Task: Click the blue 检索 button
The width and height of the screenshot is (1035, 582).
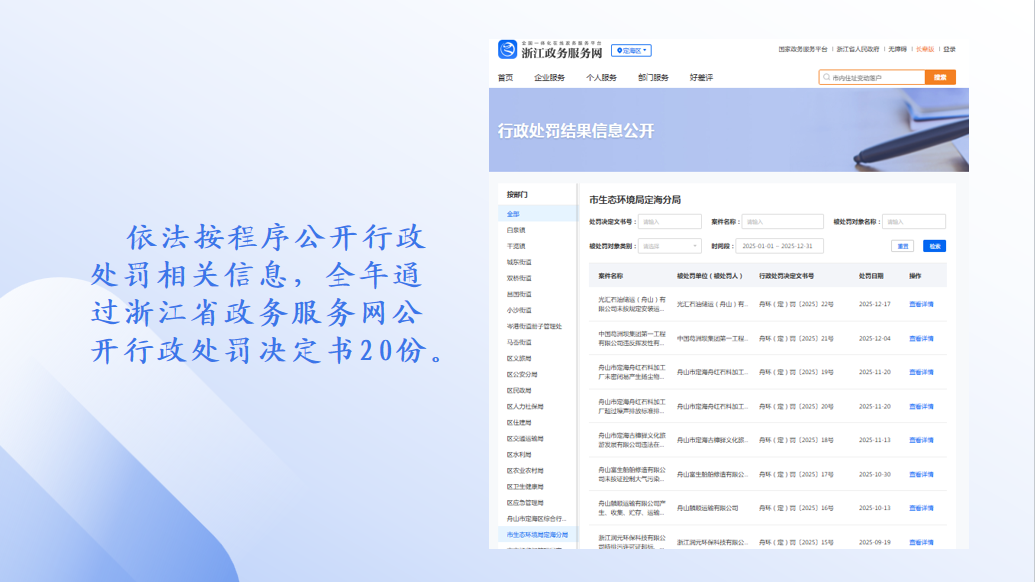Action: click(934, 246)
